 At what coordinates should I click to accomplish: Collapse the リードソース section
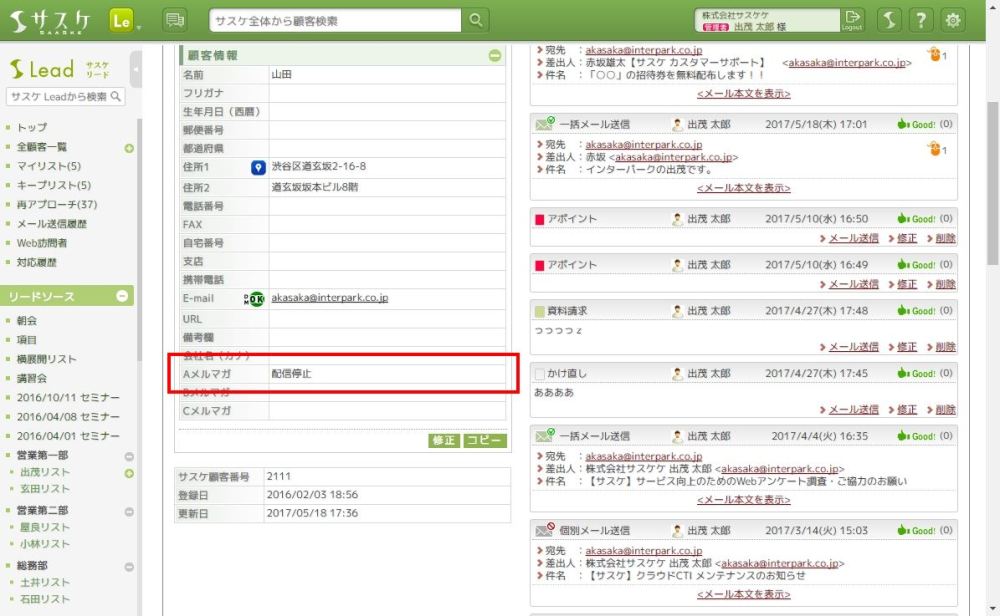click(122, 296)
